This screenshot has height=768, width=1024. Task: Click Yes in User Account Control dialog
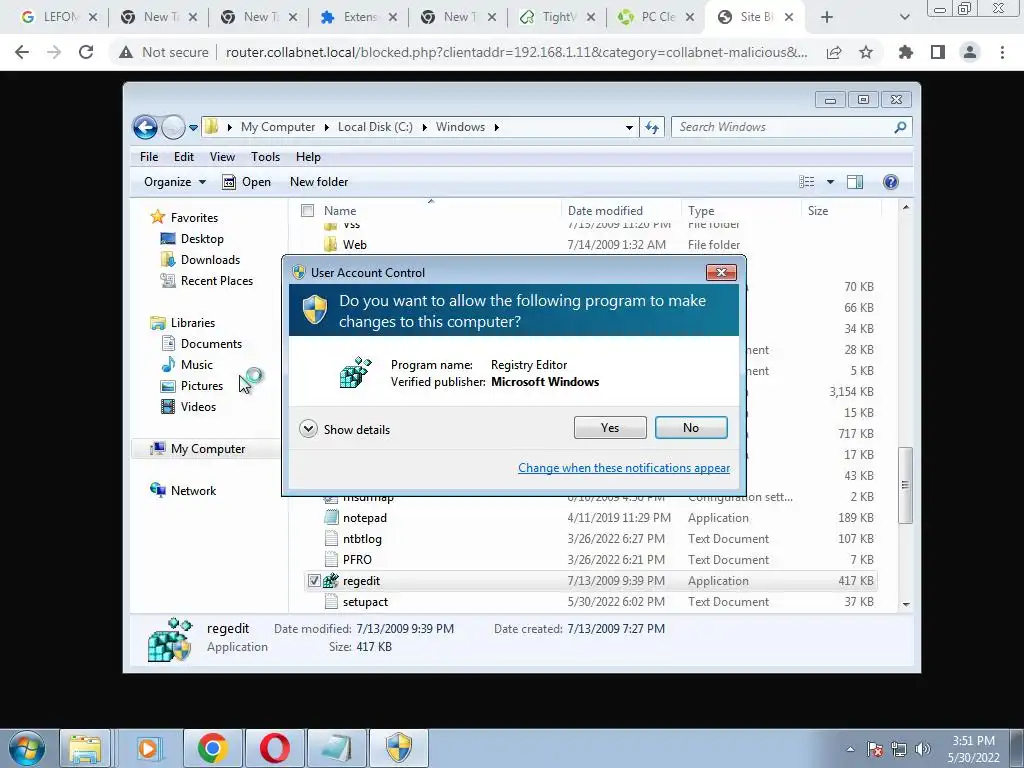[610, 428]
